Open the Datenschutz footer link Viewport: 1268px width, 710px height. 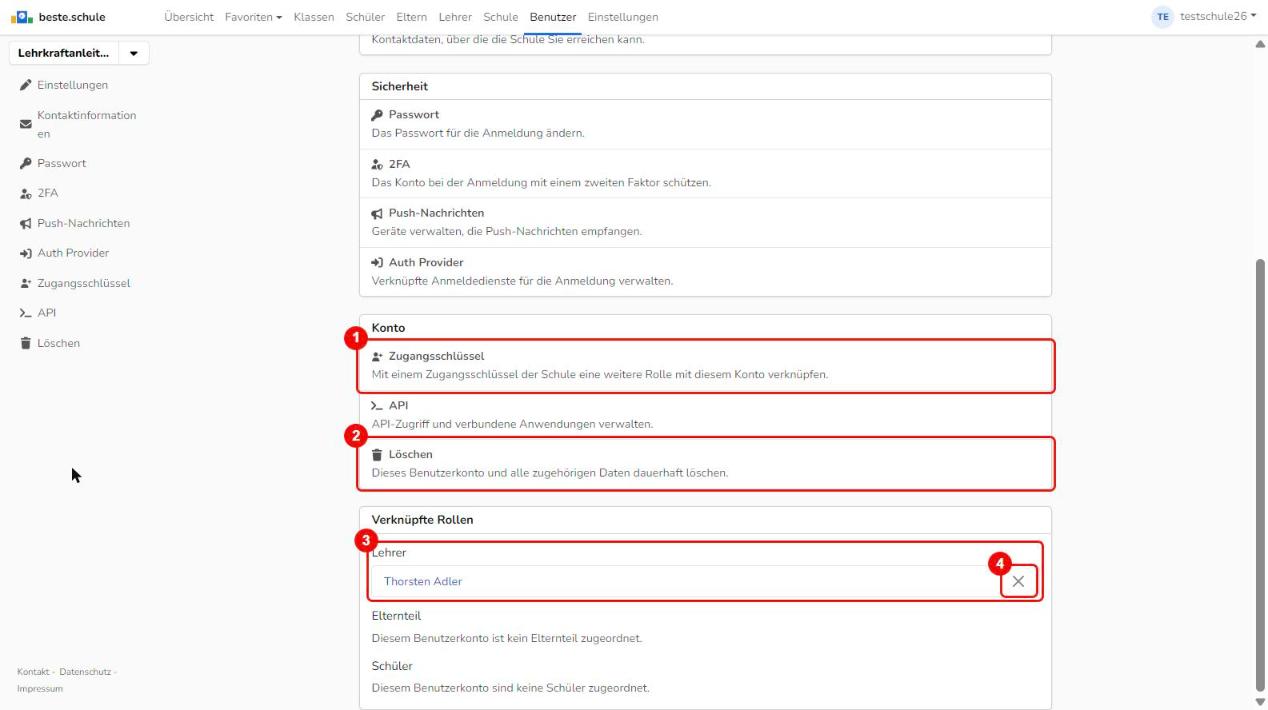tap(86, 671)
